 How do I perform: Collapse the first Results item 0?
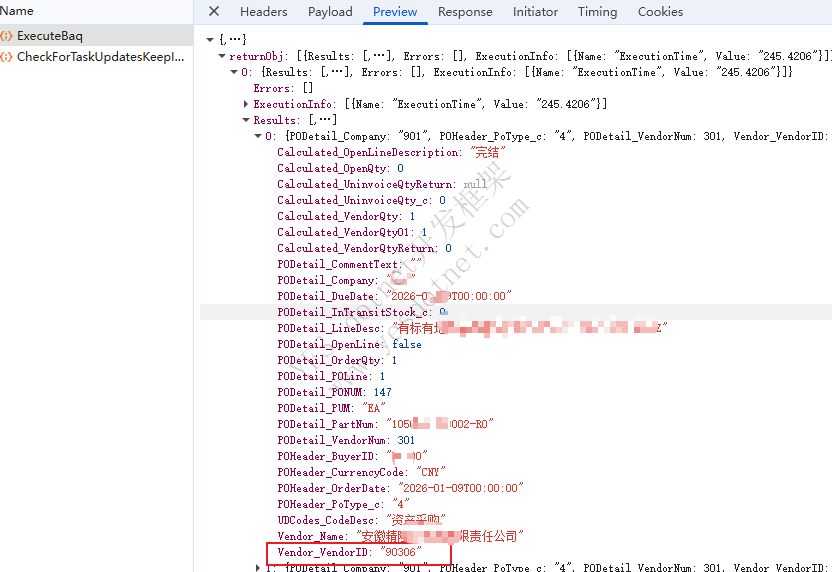(x=258, y=136)
